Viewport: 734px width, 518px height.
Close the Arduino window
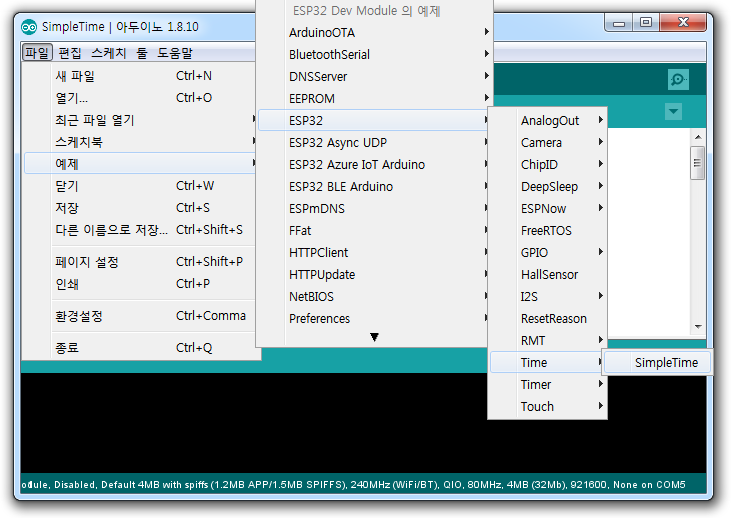683,22
